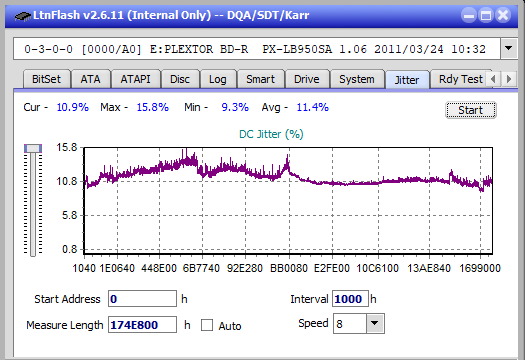
Task: Start the jitter measurement
Action: [471, 110]
